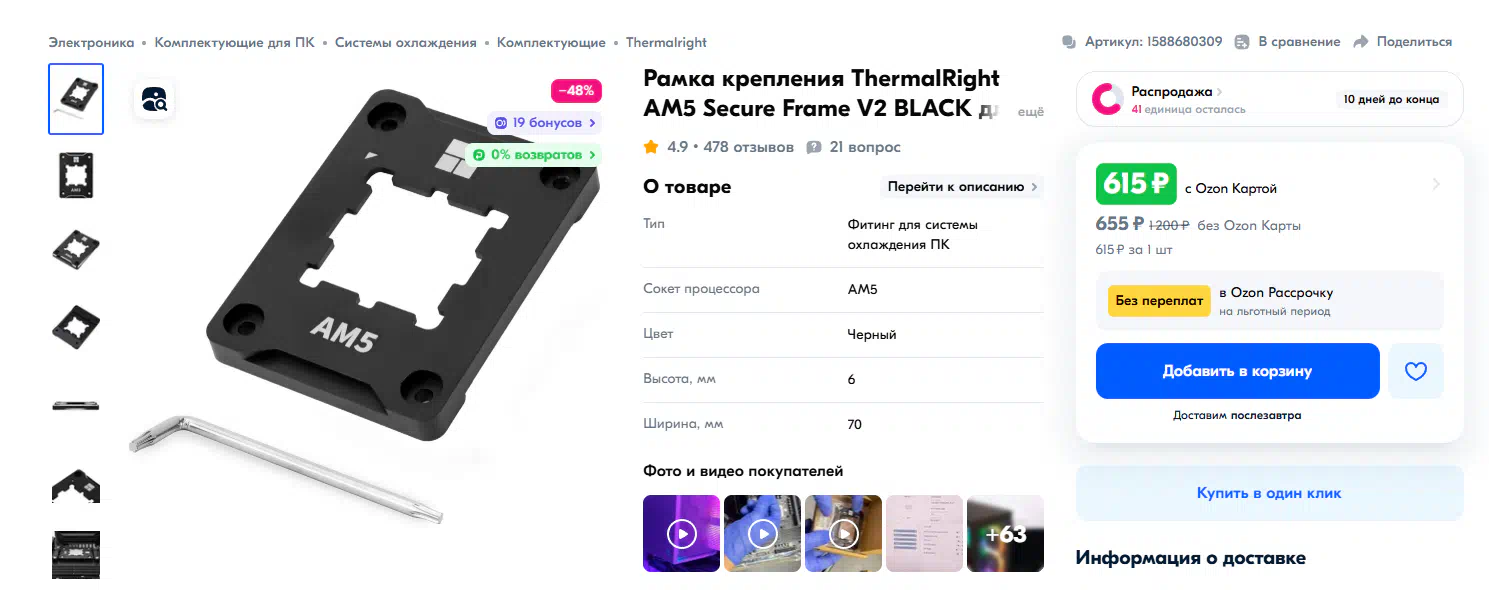Viewport: 1489px width, 590px height.
Task: Go to Thermalright breadcrumb category
Action: point(666,42)
